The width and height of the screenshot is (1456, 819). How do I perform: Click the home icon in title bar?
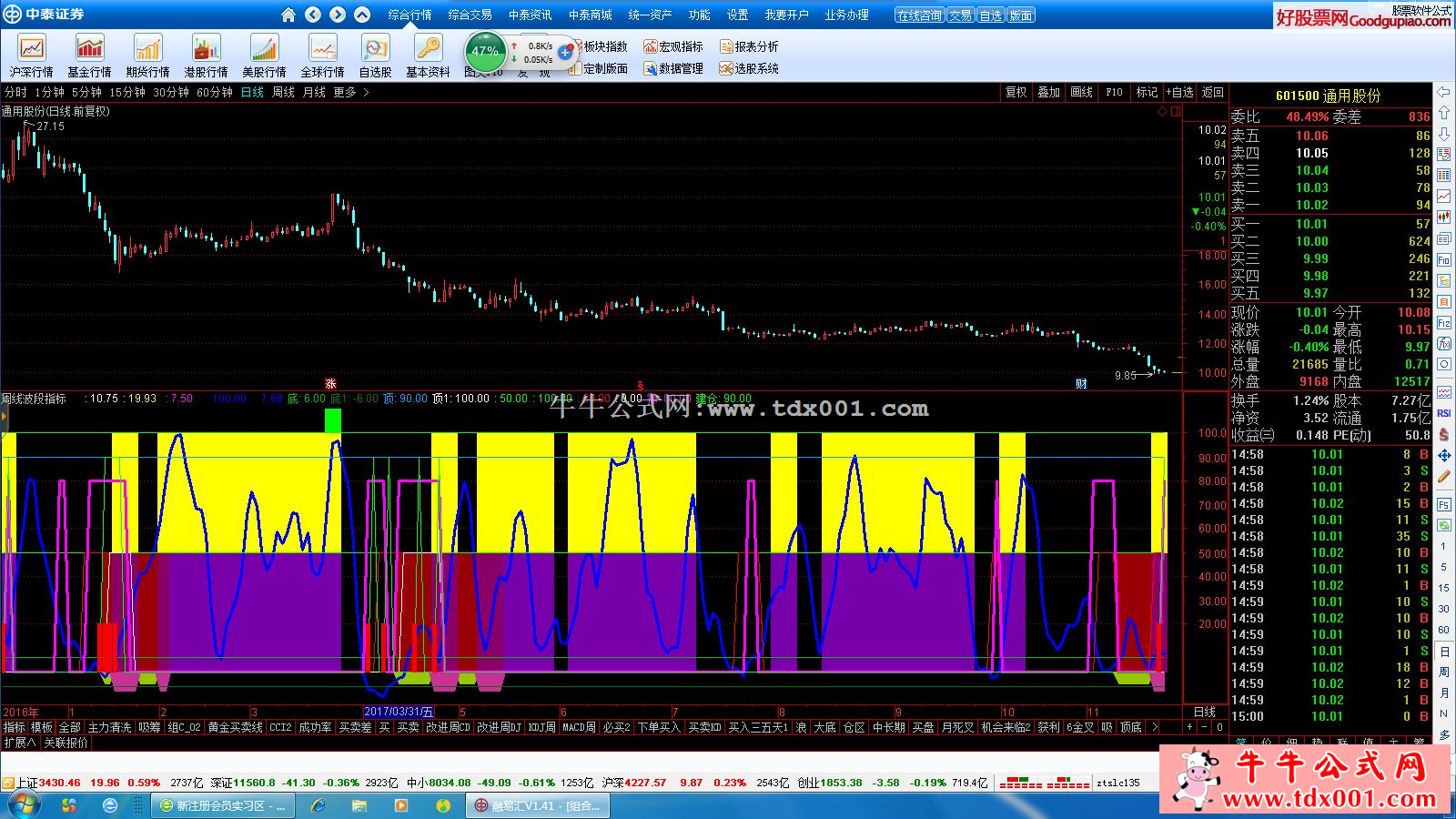288,15
